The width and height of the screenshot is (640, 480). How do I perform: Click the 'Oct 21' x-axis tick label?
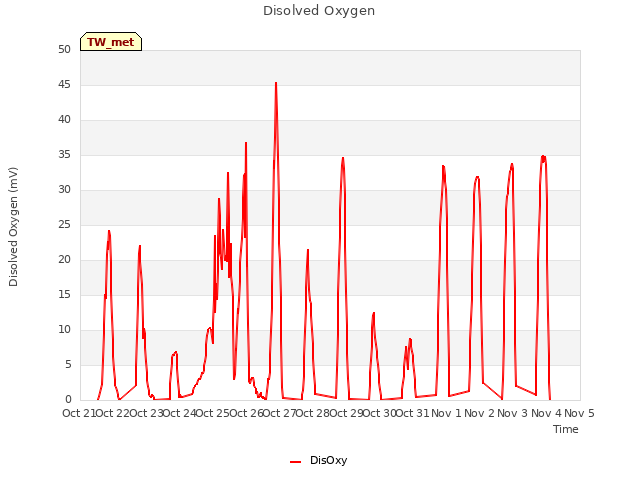(x=79, y=413)
